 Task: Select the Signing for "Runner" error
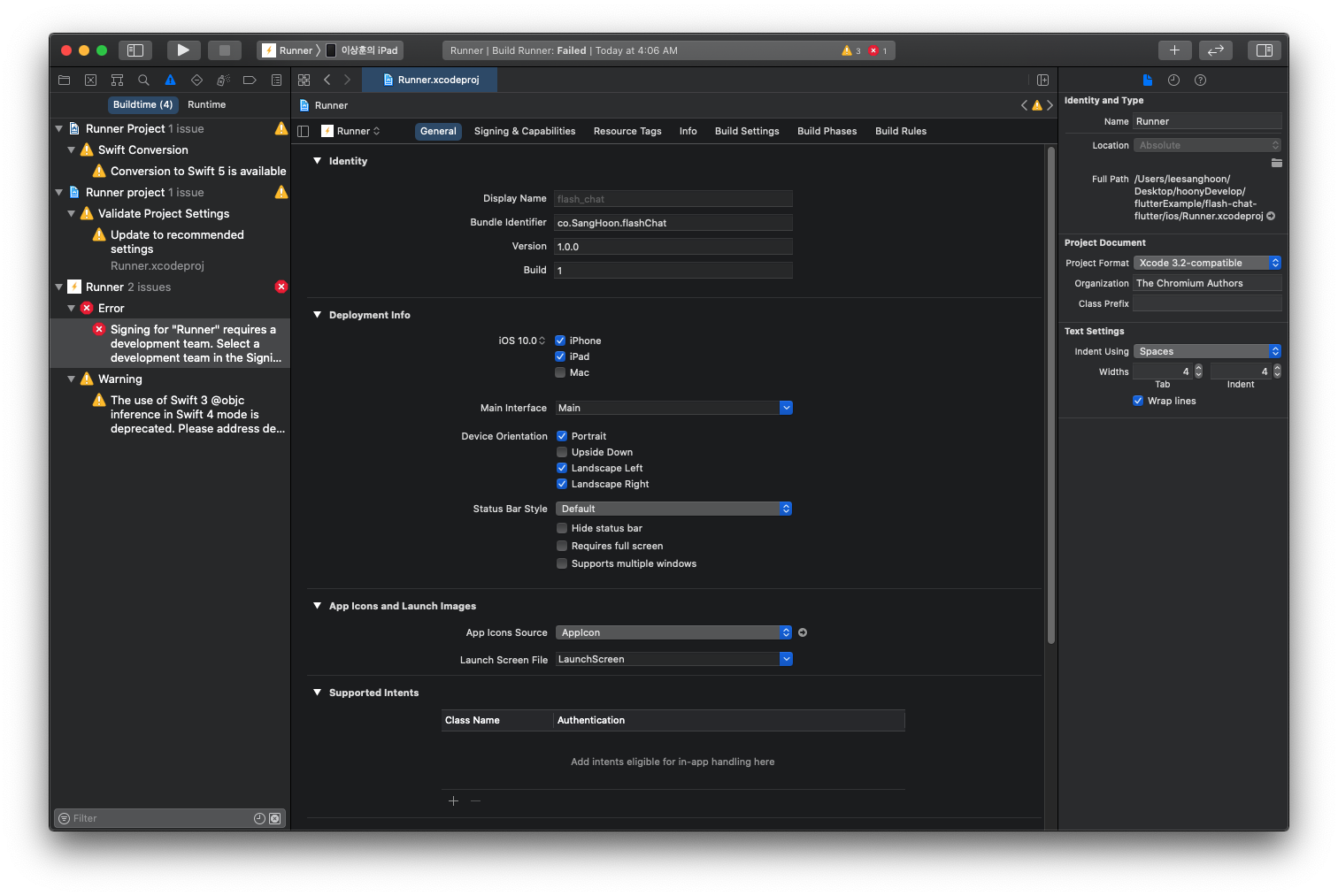click(x=170, y=343)
